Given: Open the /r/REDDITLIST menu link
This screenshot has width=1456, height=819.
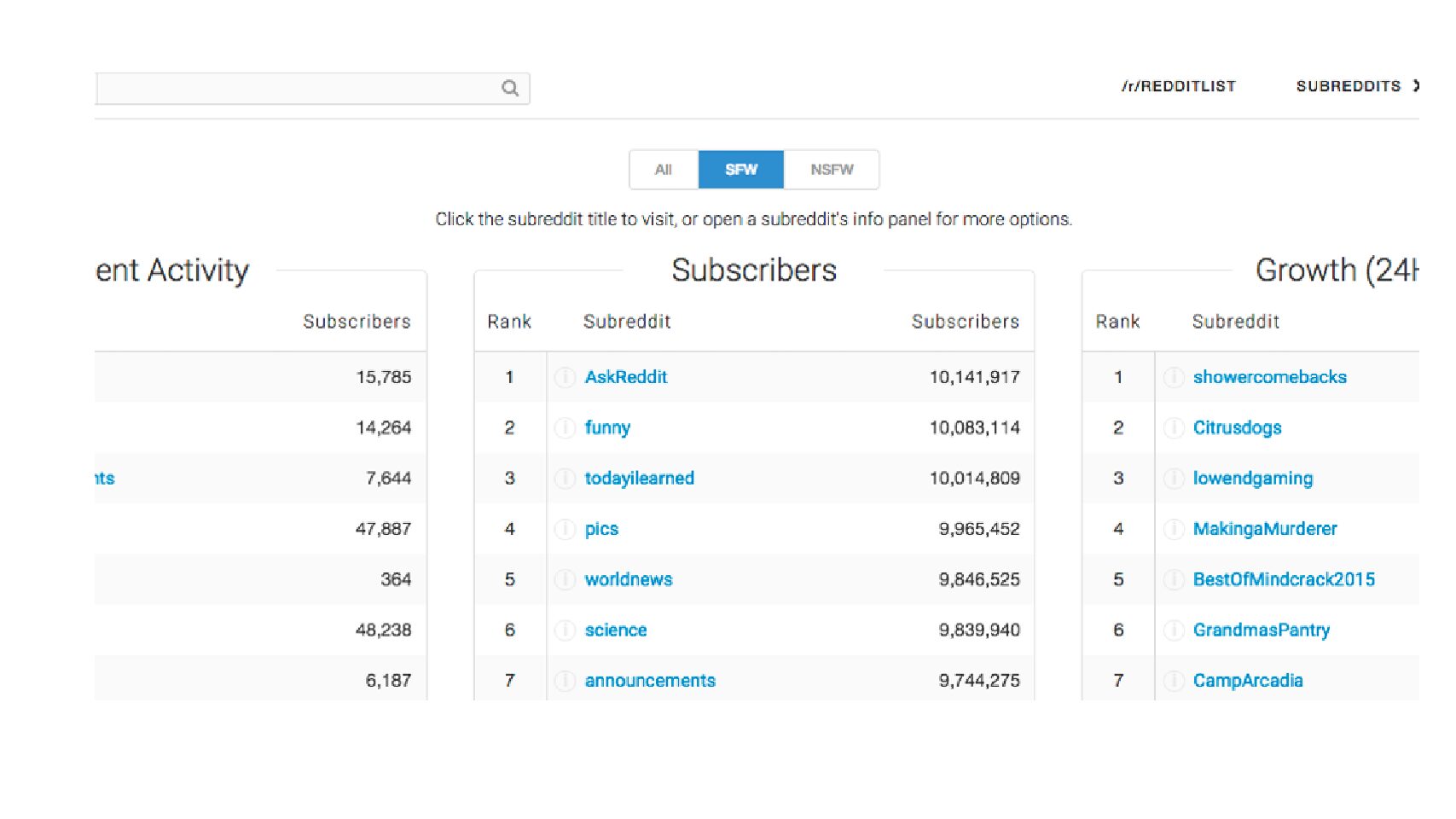Looking at the screenshot, I should 1179,86.
